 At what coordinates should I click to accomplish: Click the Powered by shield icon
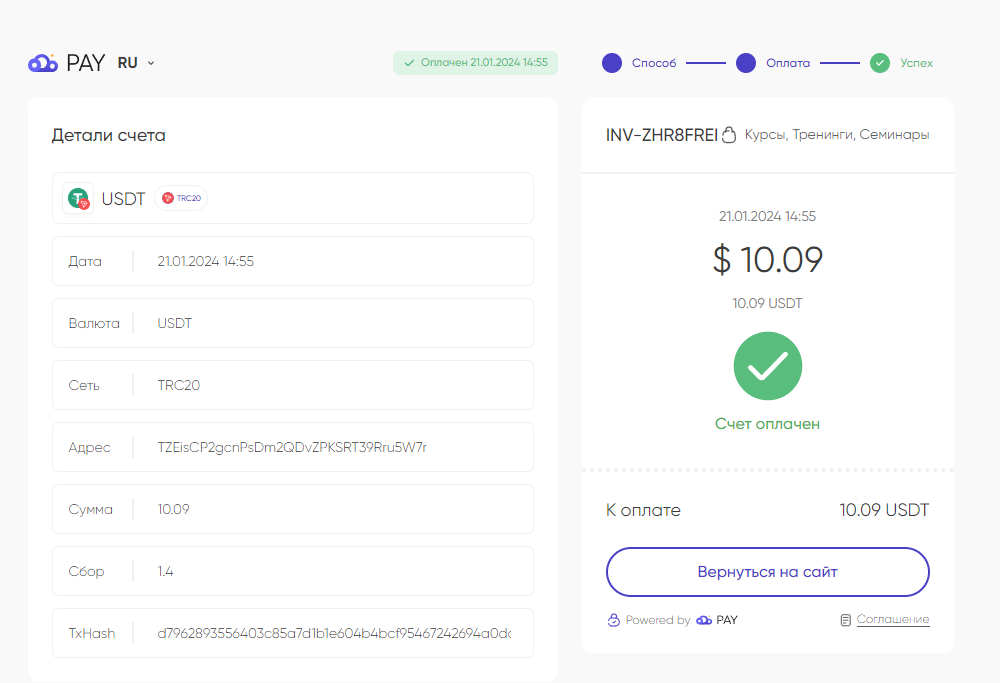(614, 620)
